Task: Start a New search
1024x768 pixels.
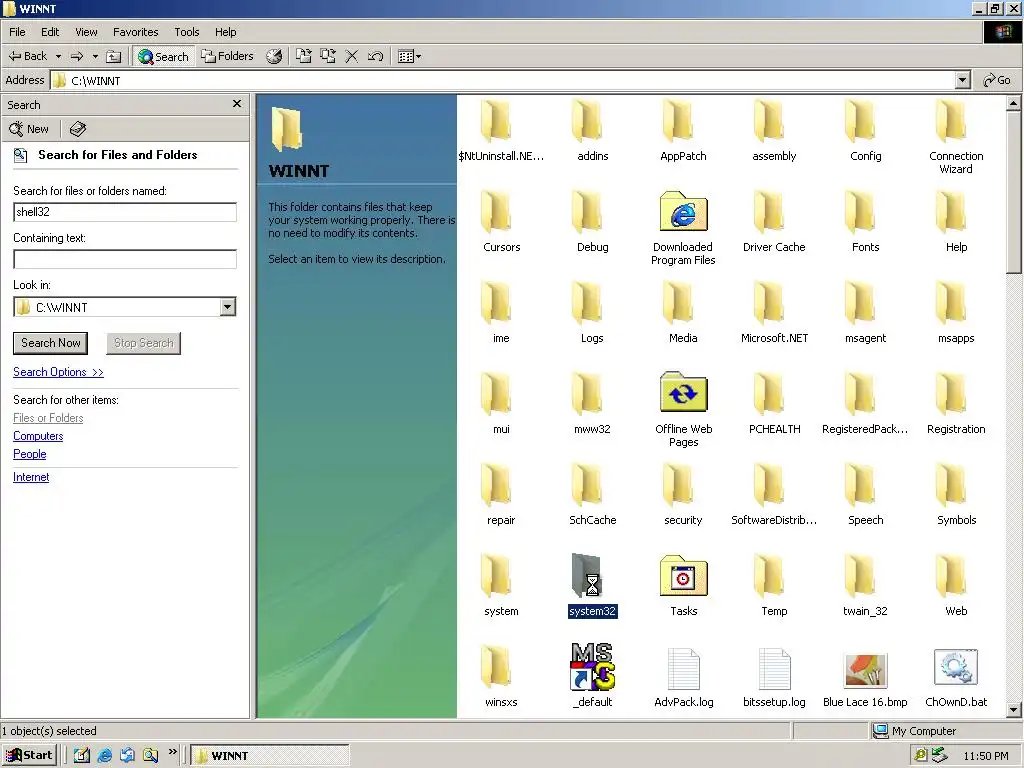Action: (29, 129)
